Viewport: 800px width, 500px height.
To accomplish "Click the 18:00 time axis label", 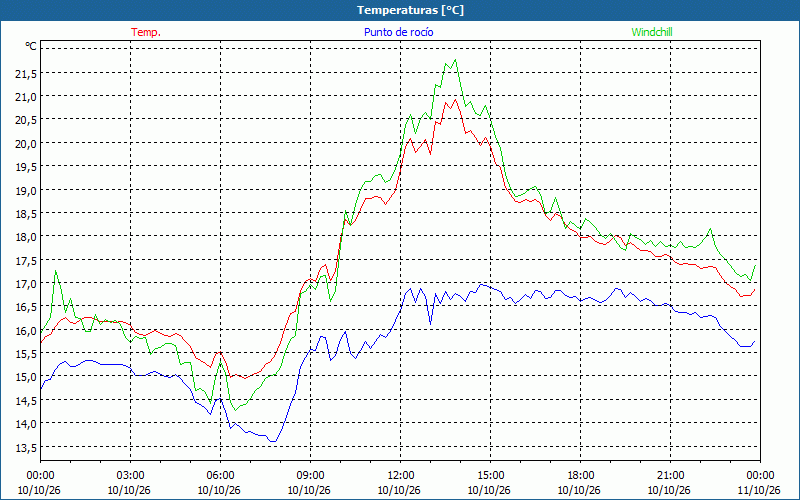I will (580, 476).
